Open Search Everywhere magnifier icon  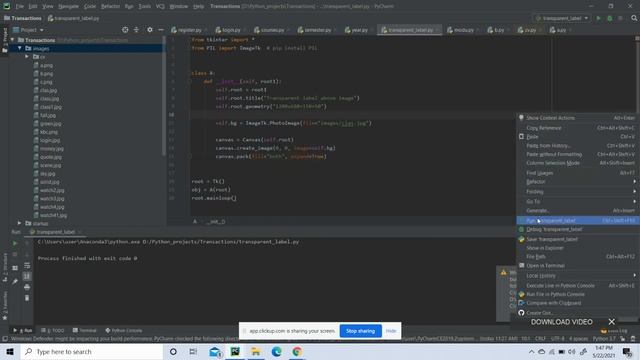click(634, 18)
